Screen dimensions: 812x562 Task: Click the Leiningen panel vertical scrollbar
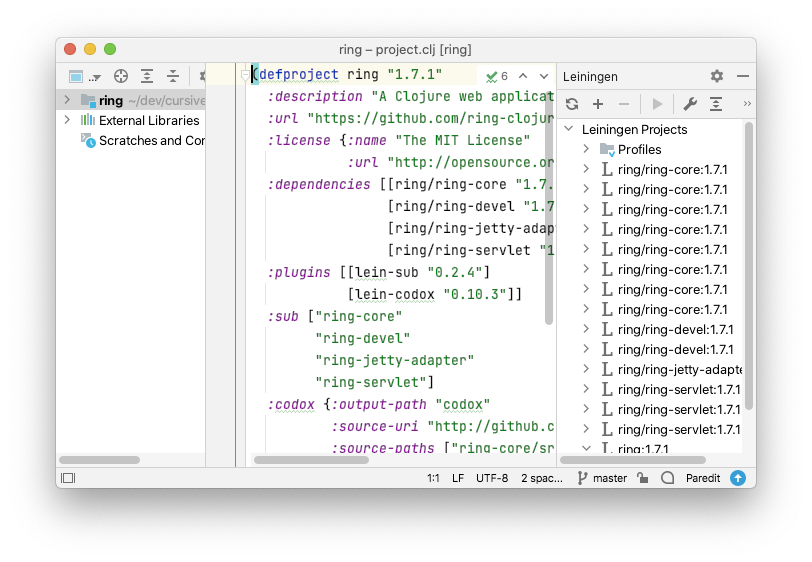click(x=748, y=266)
